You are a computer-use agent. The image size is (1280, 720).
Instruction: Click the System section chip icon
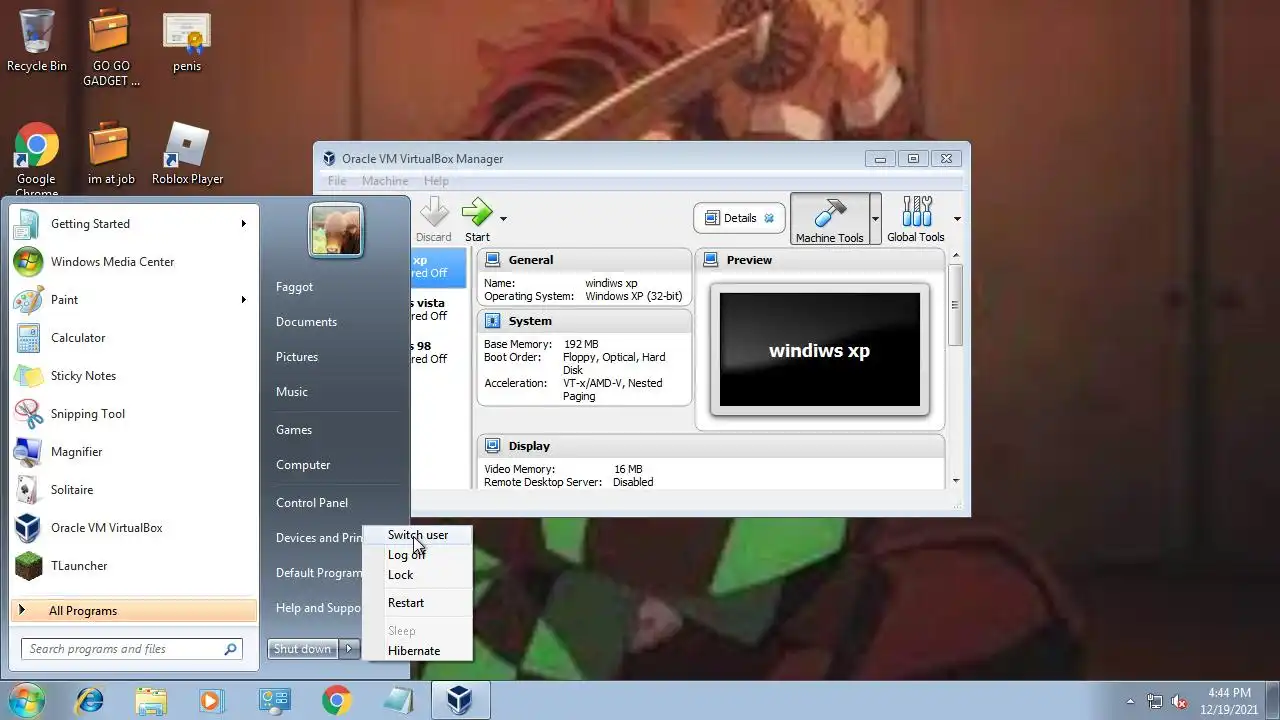click(x=493, y=321)
